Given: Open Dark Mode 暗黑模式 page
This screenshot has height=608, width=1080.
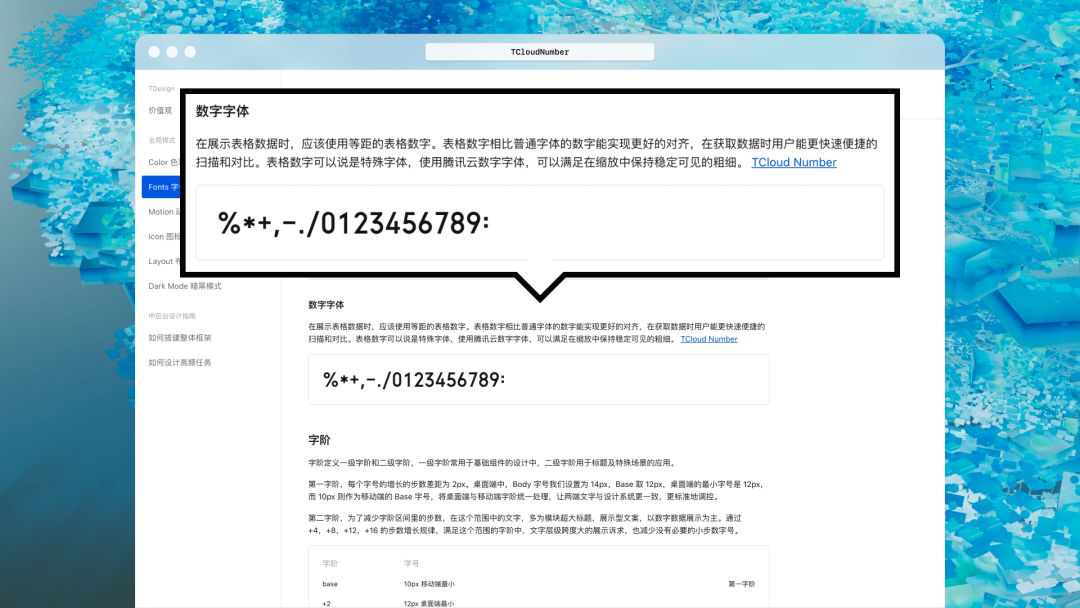Looking at the screenshot, I should click(185, 286).
